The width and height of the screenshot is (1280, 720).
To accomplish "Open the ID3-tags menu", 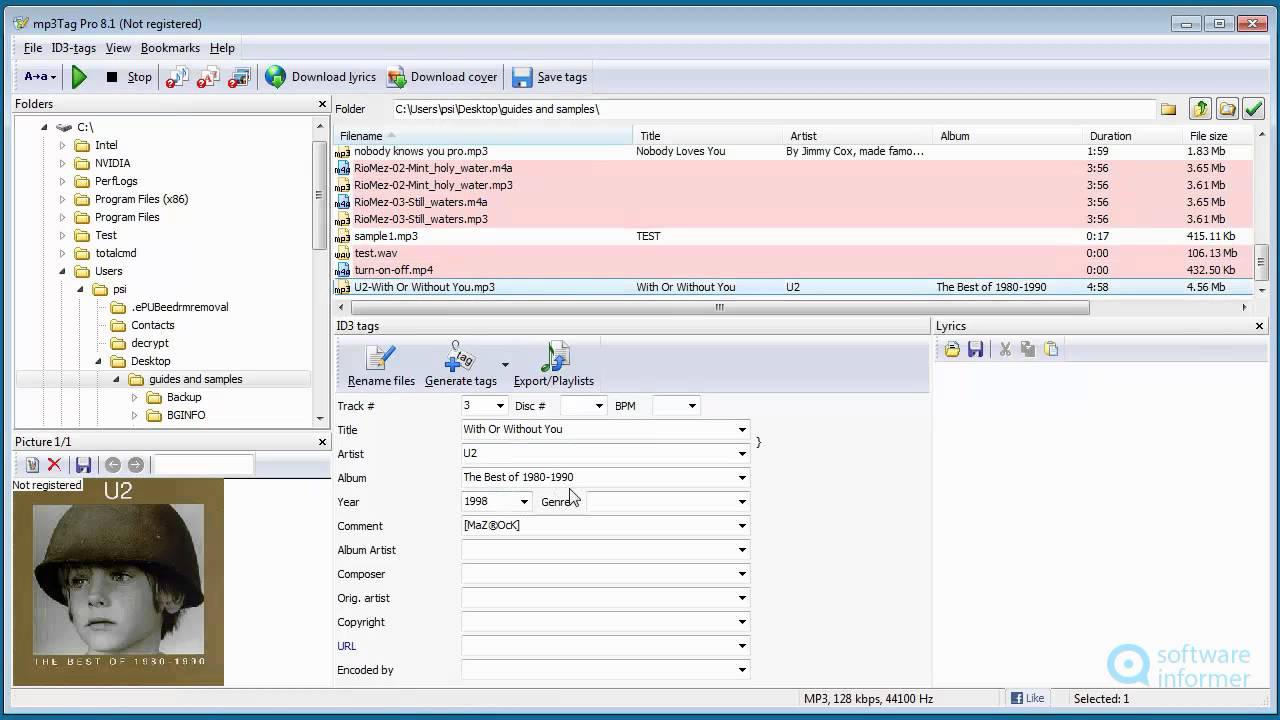I will click(73, 48).
